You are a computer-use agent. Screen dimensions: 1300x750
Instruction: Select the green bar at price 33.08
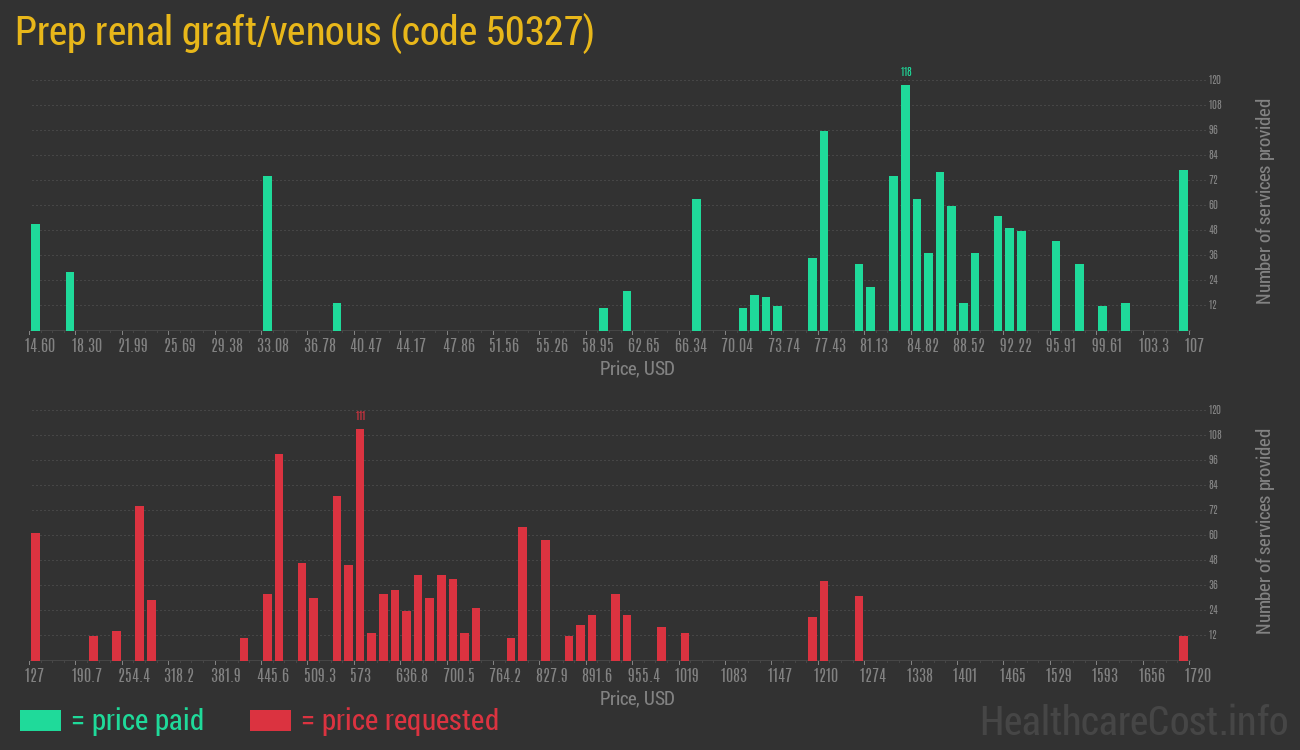point(267,253)
